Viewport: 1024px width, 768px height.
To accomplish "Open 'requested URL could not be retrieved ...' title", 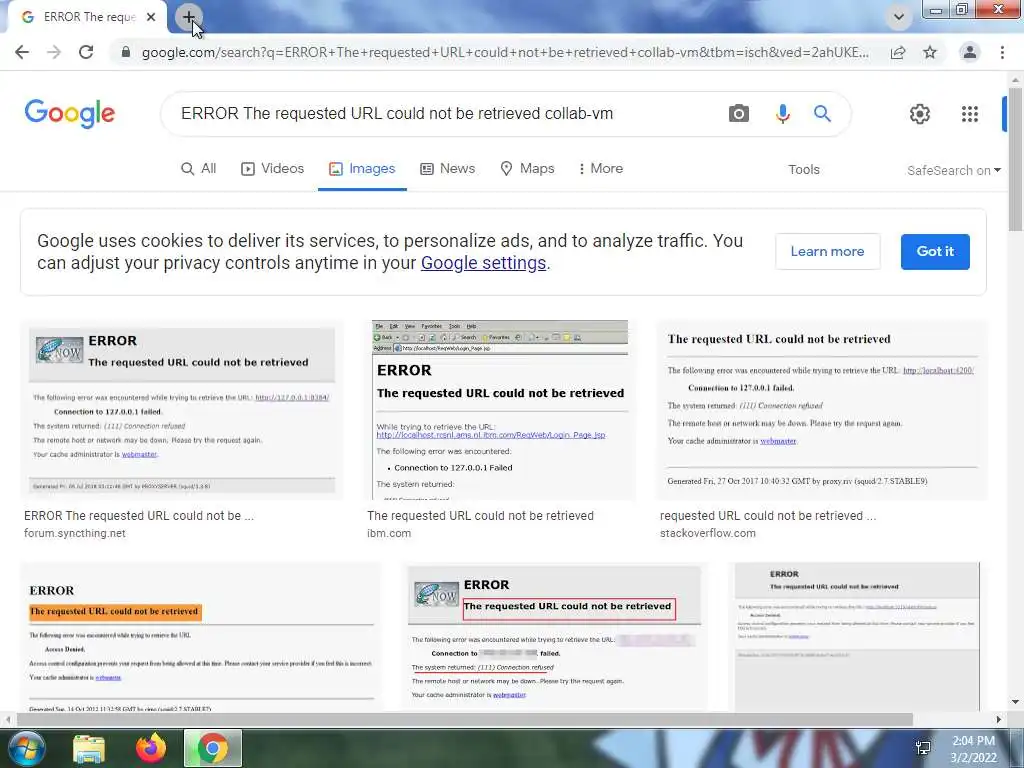I will click(x=767, y=515).
